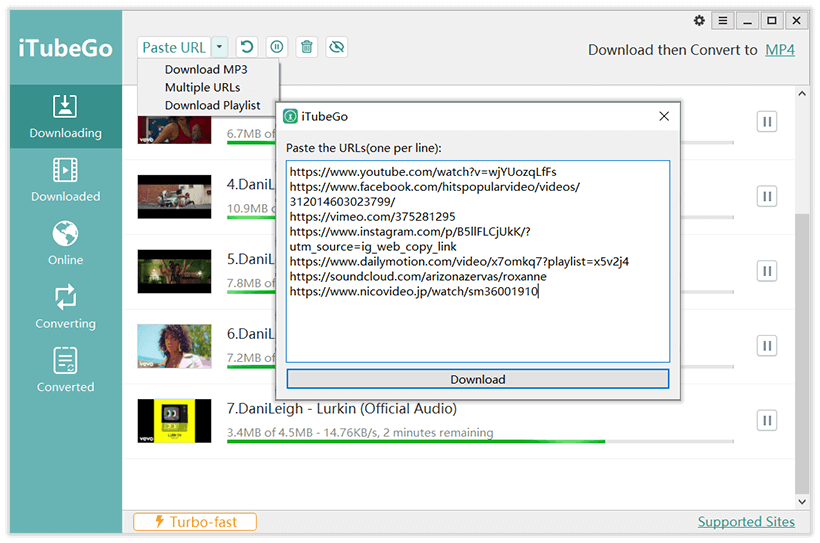
Task: Toggle Turbo-fast download mode
Action: (195, 521)
